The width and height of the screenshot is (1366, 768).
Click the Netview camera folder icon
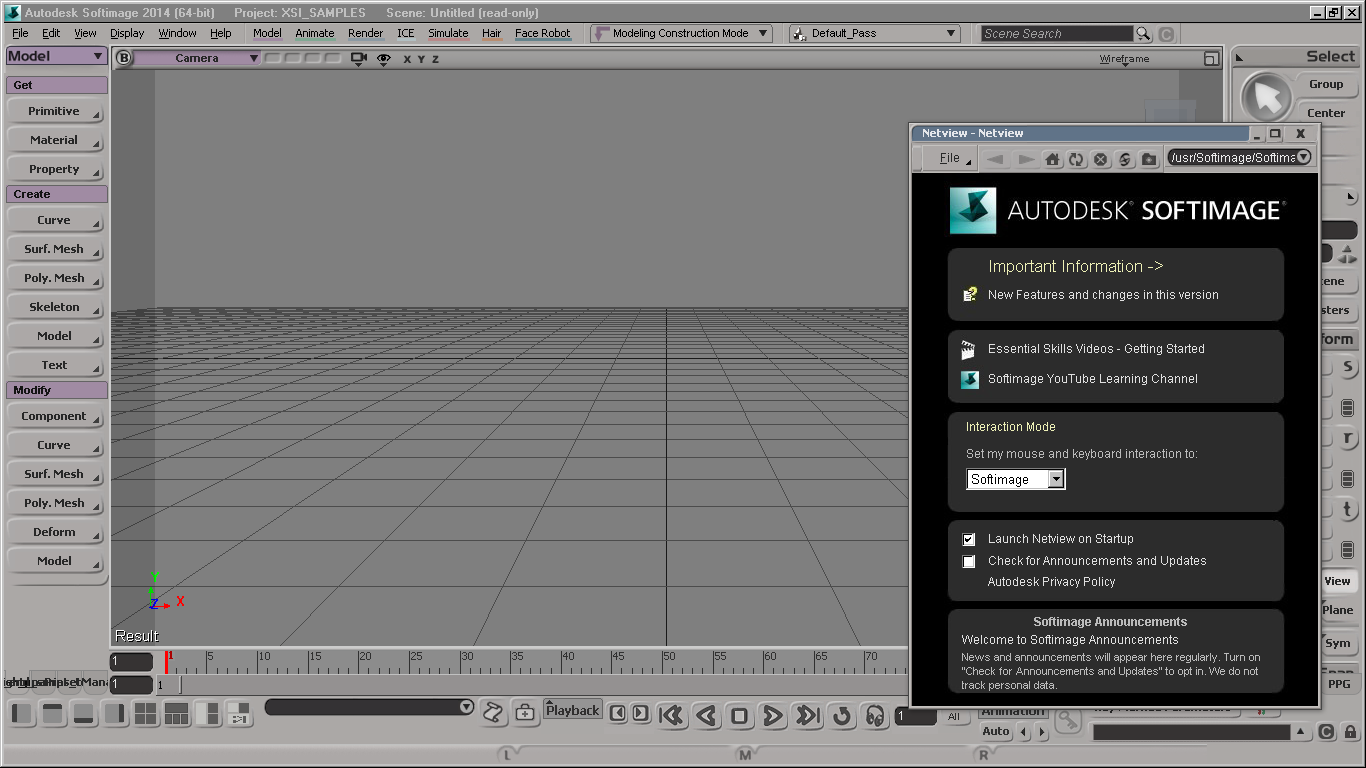click(1149, 159)
